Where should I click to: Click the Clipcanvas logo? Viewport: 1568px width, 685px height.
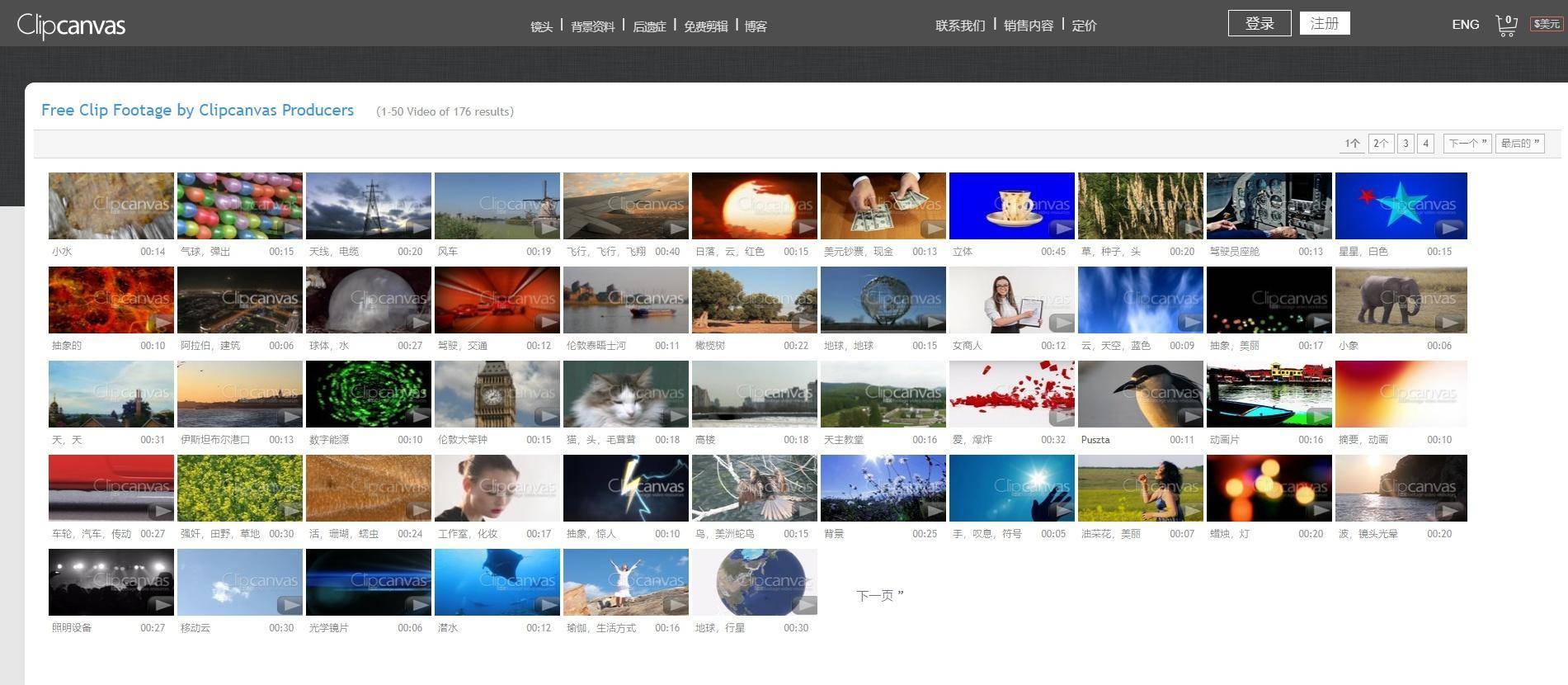(x=71, y=26)
